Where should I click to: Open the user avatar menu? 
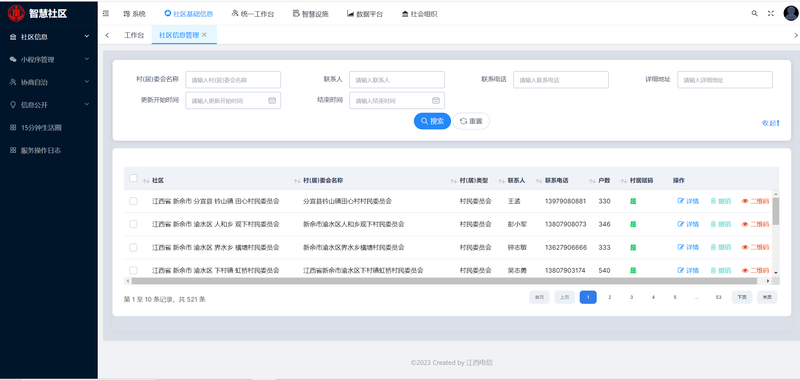pyautogui.click(x=791, y=13)
